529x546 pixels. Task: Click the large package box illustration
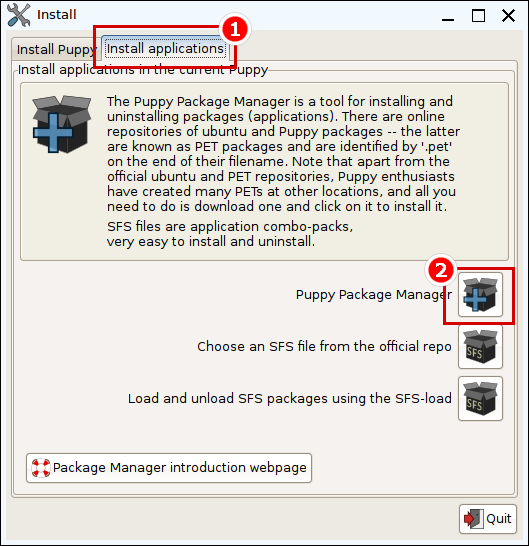[x=62, y=124]
